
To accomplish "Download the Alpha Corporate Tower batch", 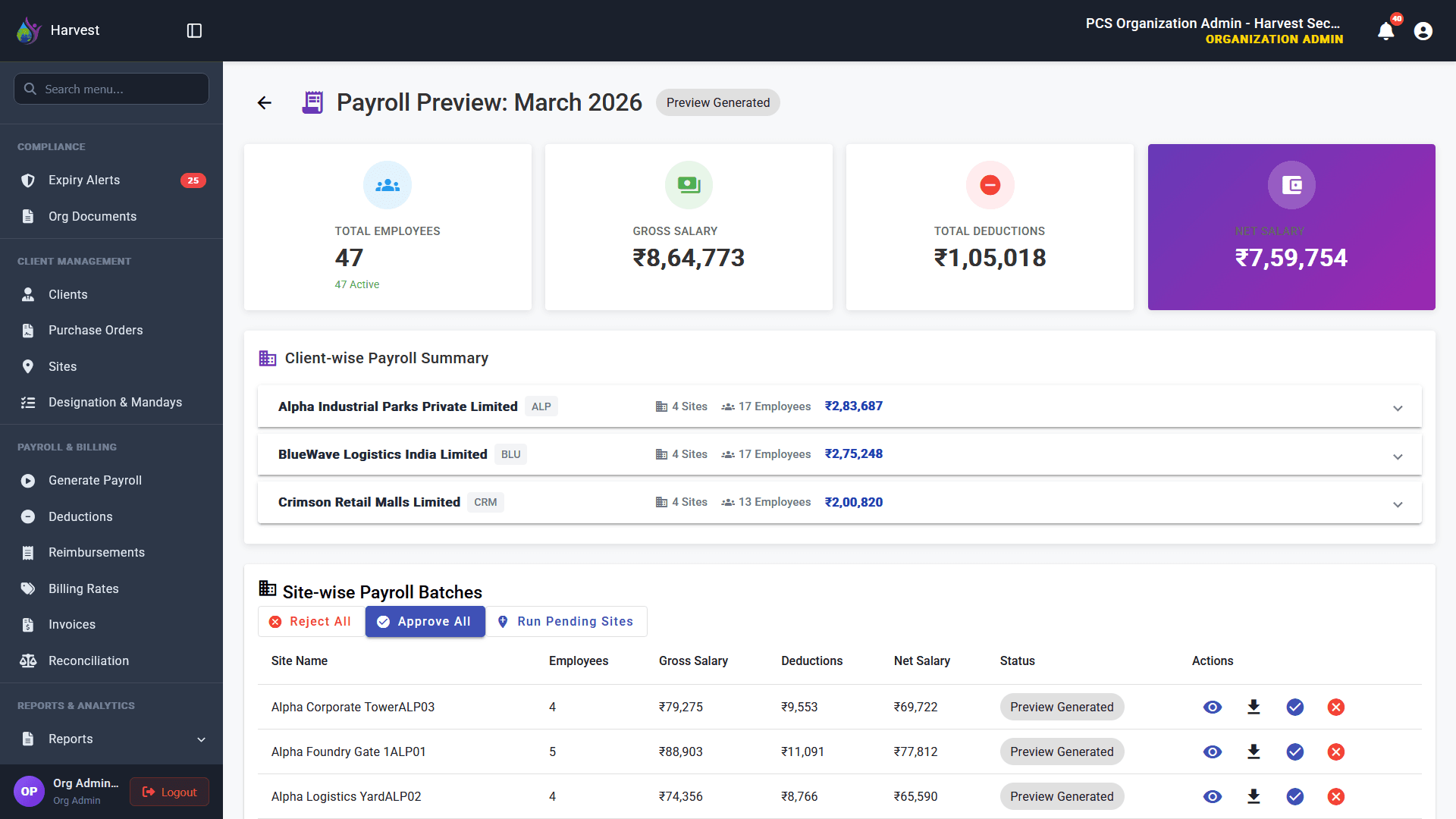I will click(1254, 707).
